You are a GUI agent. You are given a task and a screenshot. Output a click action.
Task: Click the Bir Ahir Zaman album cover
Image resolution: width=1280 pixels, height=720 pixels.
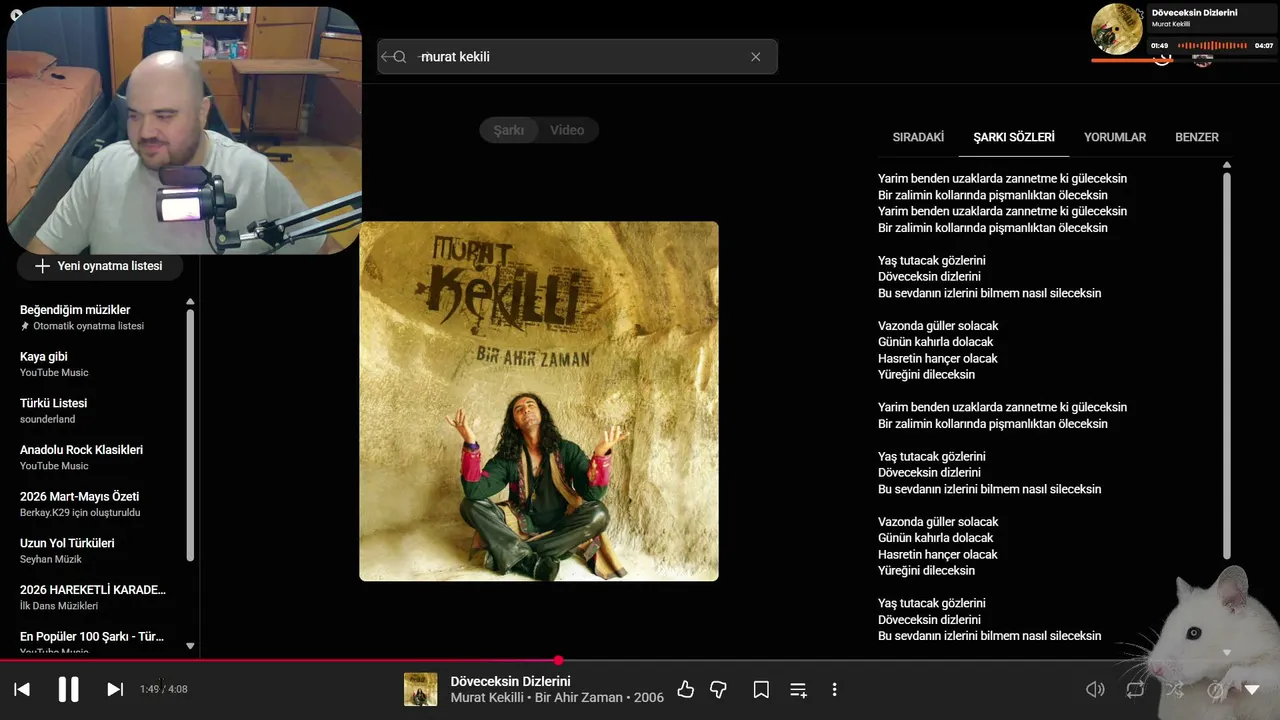[539, 401]
